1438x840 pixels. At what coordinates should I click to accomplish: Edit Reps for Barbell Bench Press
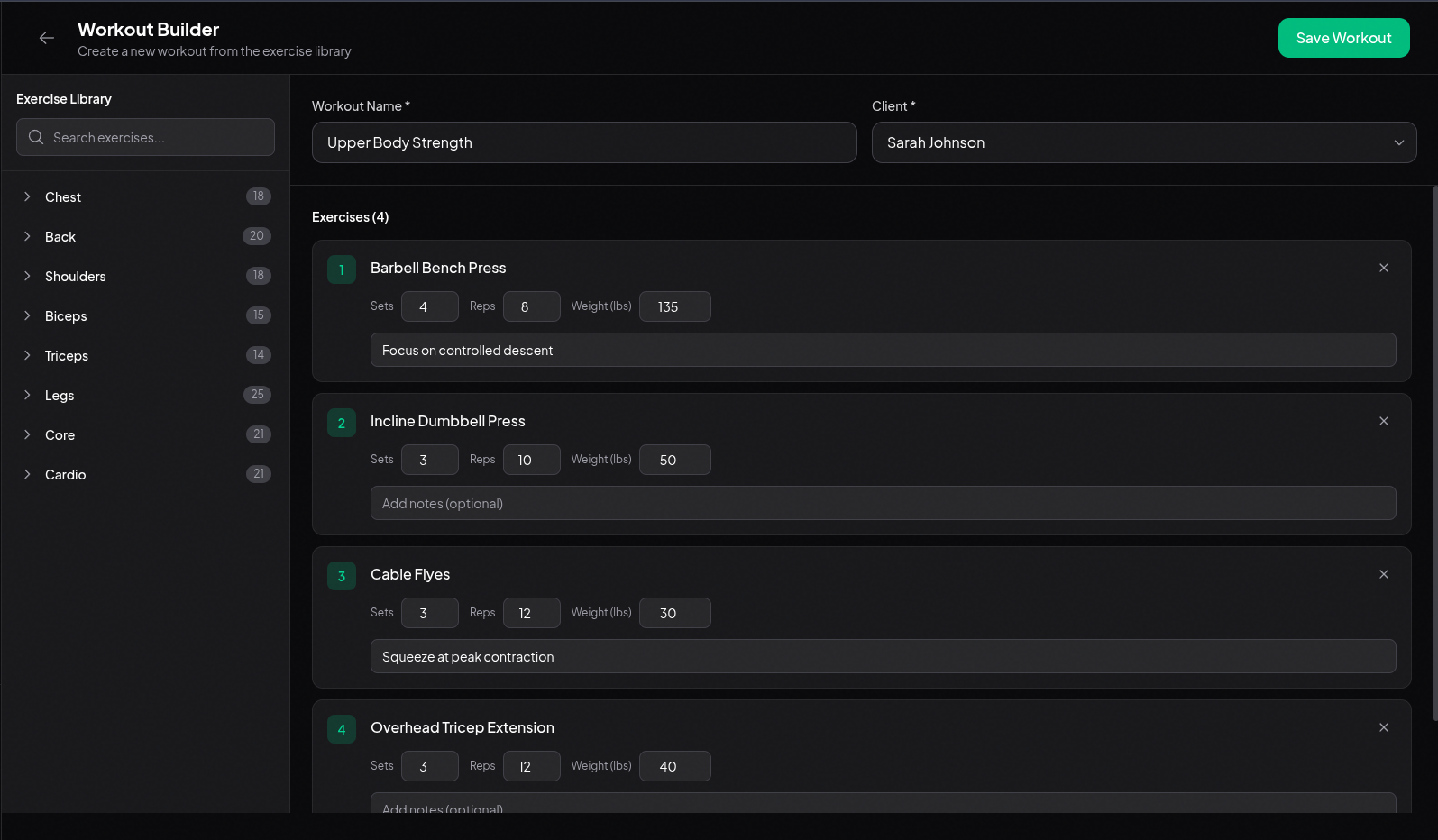[x=532, y=306]
